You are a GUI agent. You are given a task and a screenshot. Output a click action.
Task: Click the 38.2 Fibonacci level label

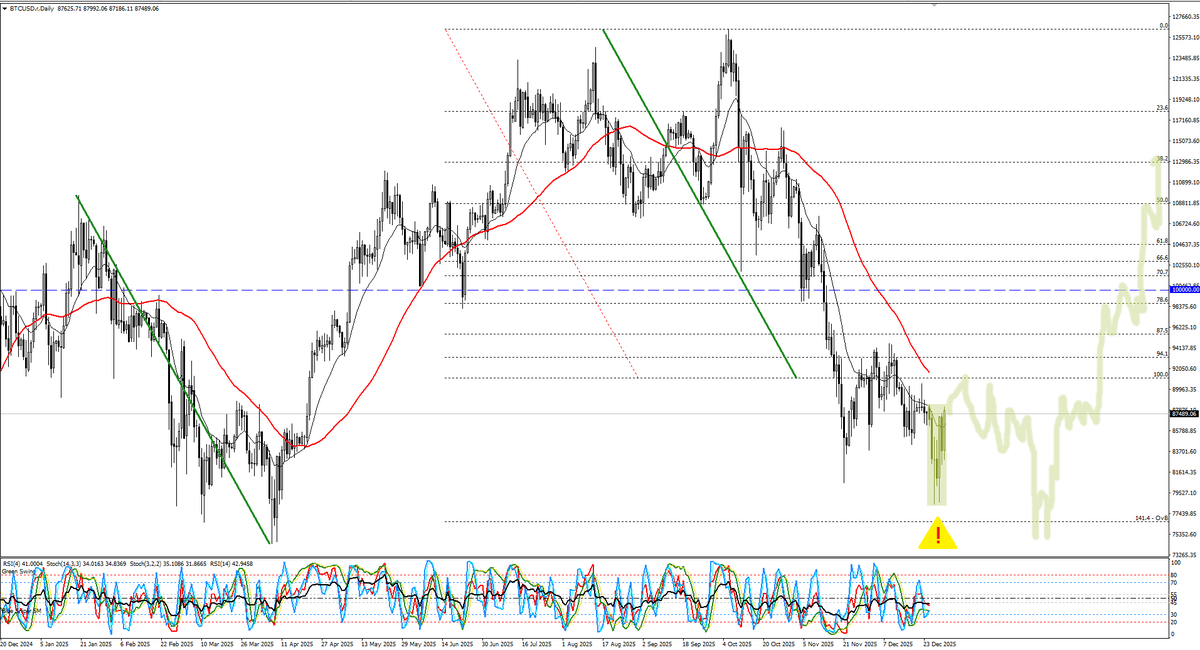click(x=1161, y=158)
